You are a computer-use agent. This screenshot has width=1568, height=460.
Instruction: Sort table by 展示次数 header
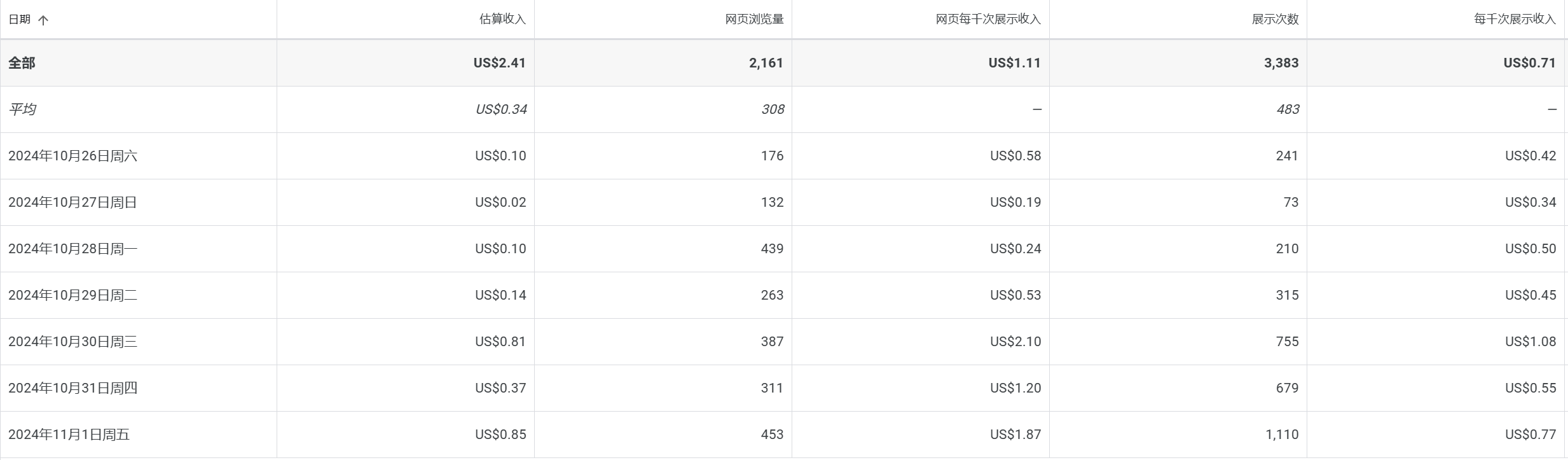[1274, 19]
